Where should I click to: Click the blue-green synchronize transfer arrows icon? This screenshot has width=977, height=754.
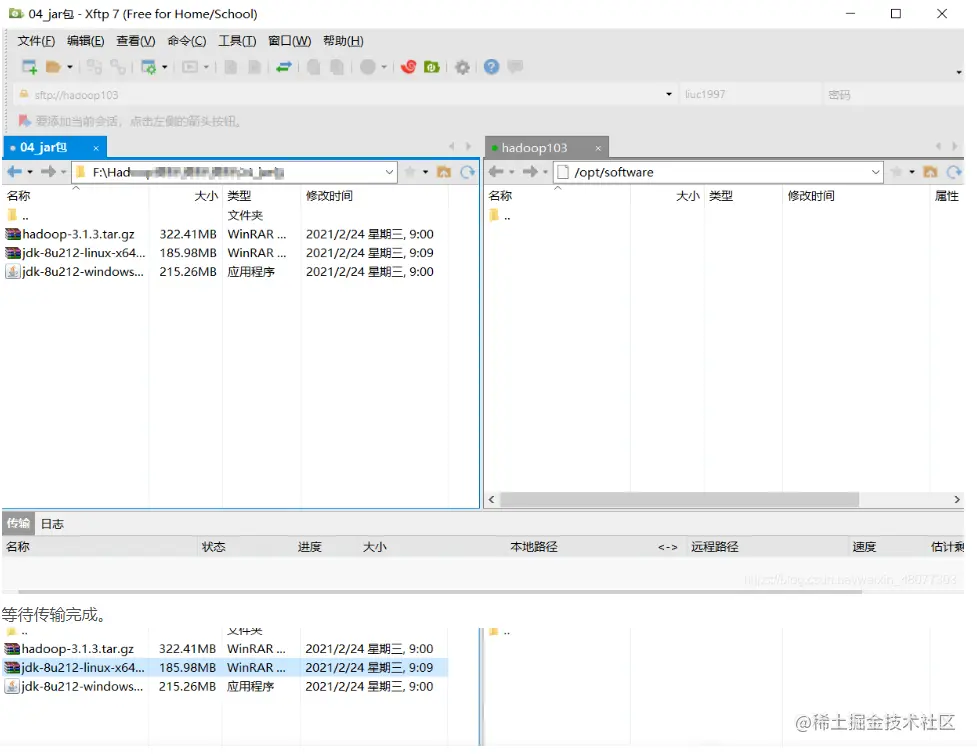pos(284,67)
